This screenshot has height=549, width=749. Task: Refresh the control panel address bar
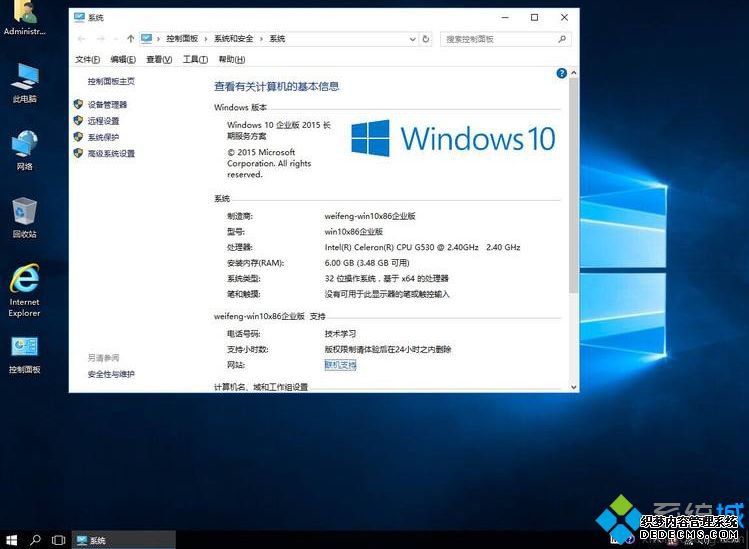(x=426, y=39)
